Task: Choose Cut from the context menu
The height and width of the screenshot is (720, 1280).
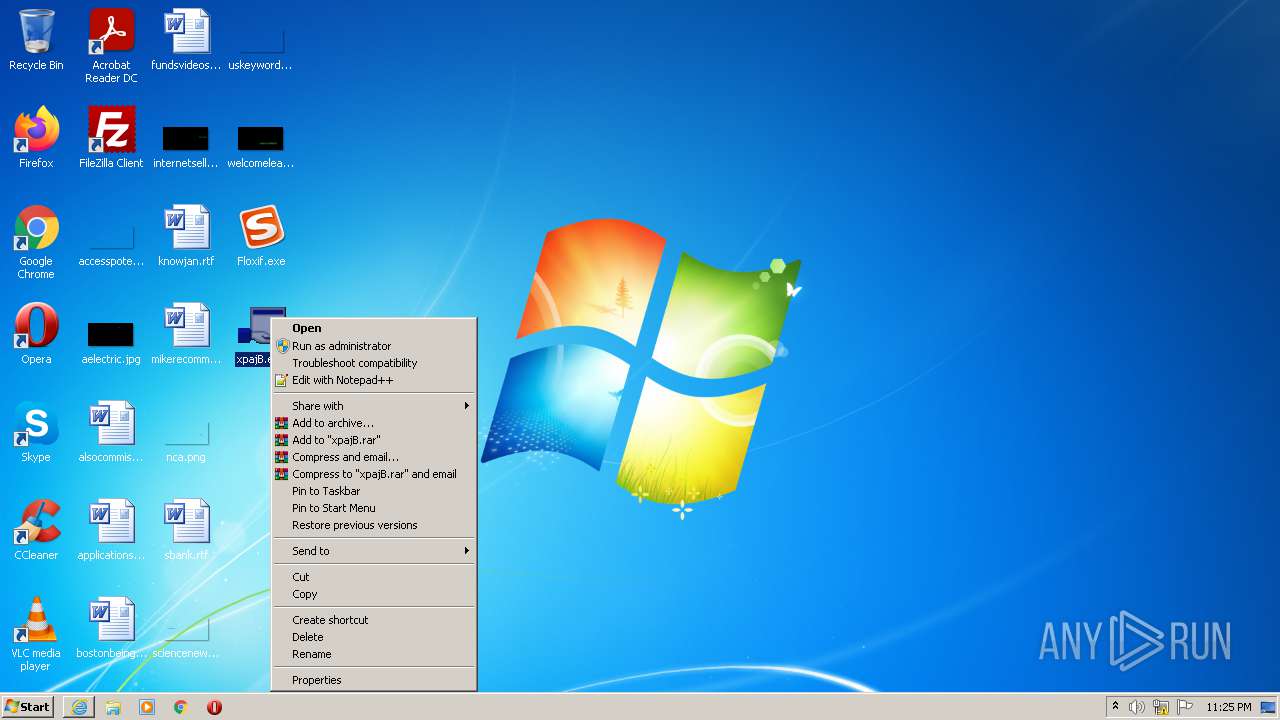Action: tap(374, 577)
